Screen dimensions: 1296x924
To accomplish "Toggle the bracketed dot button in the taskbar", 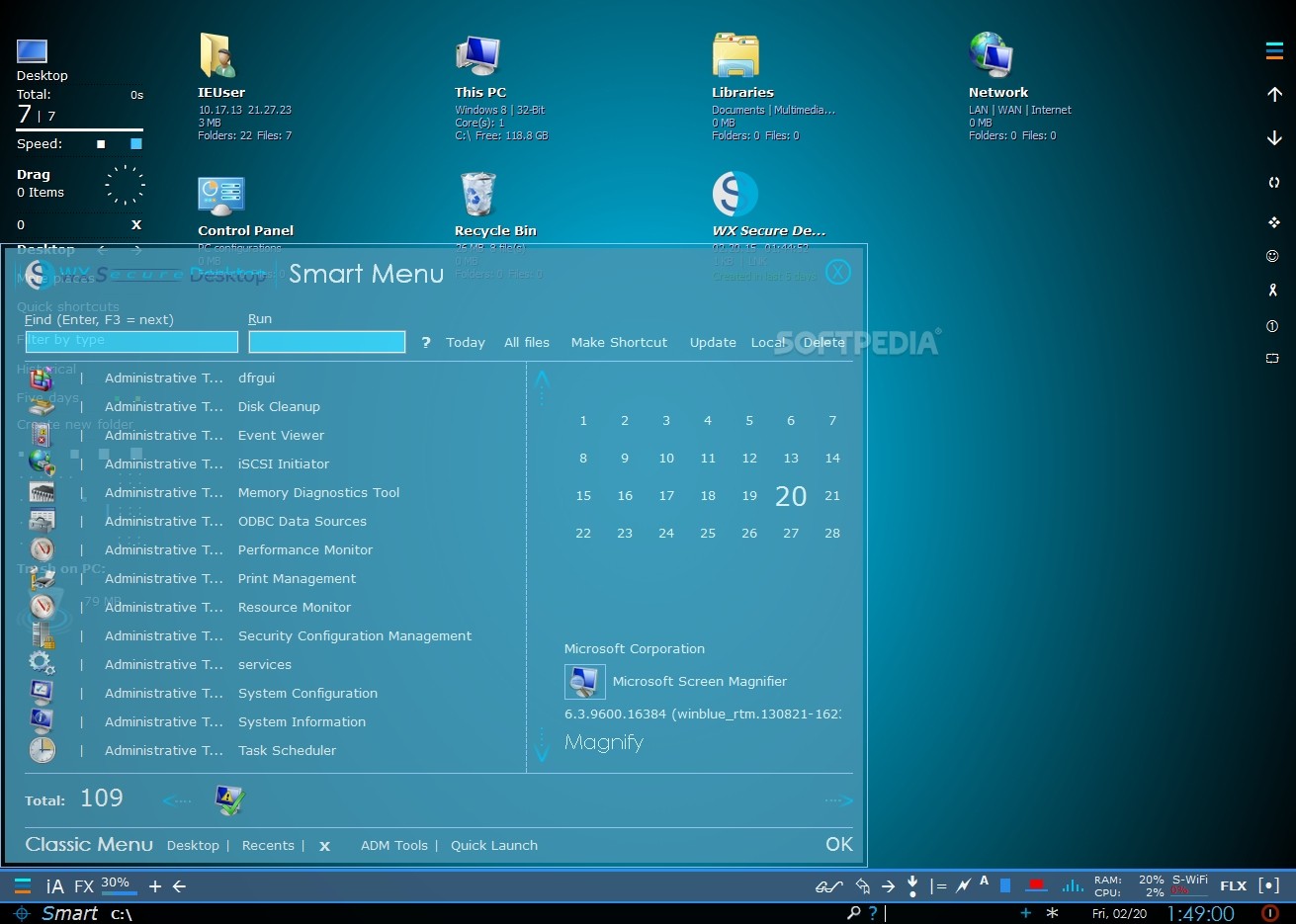I will pyautogui.click(x=1269, y=885).
